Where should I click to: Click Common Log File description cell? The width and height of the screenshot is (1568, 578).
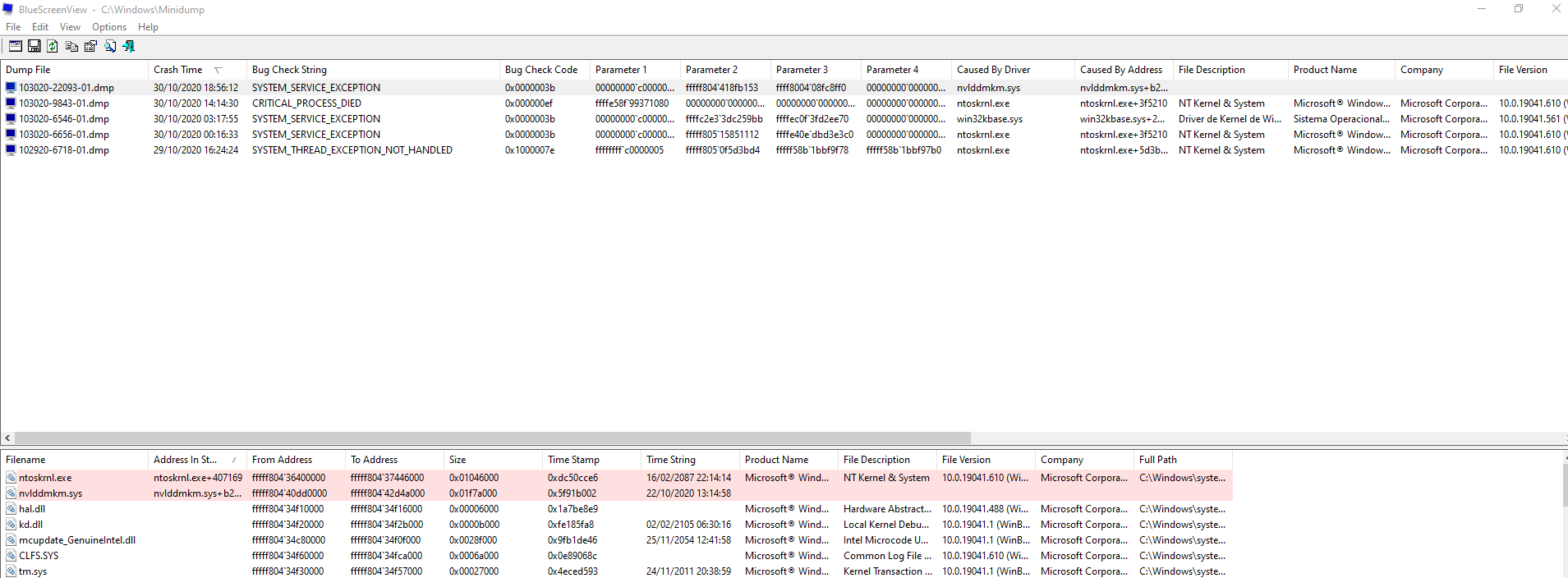(887, 556)
